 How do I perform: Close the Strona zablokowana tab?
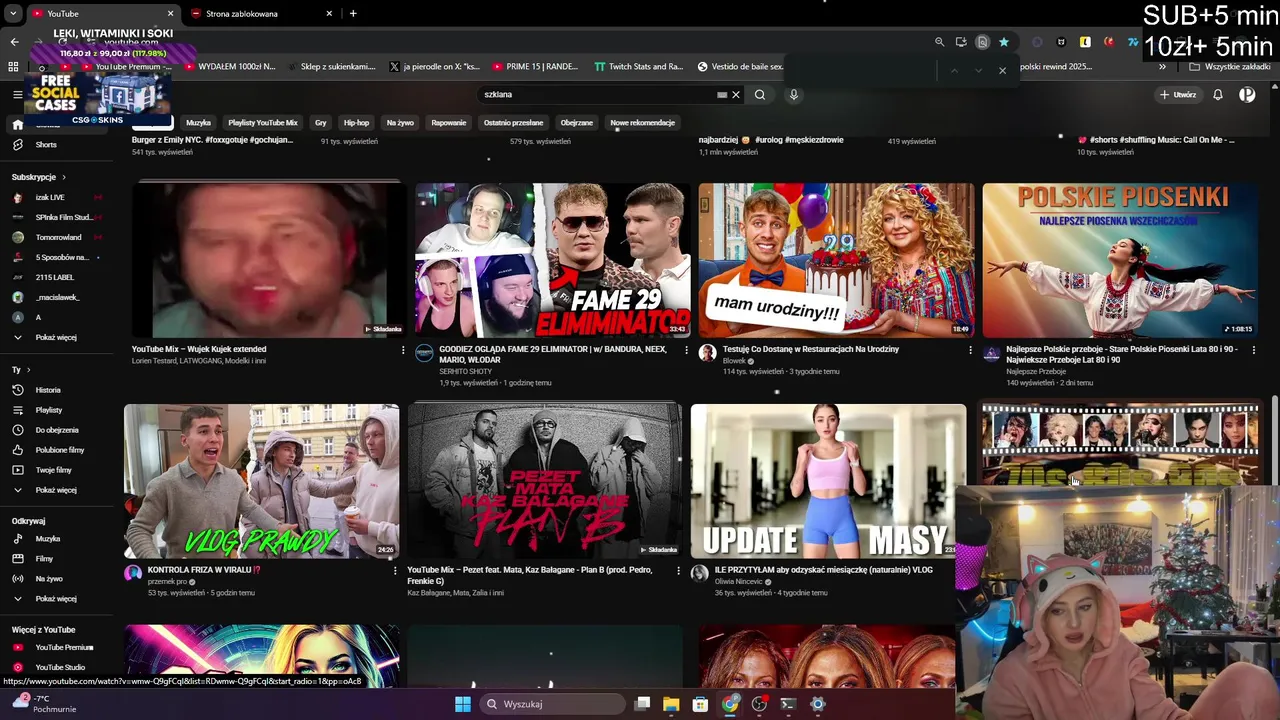pyautogui.click(x=330, y=14)
